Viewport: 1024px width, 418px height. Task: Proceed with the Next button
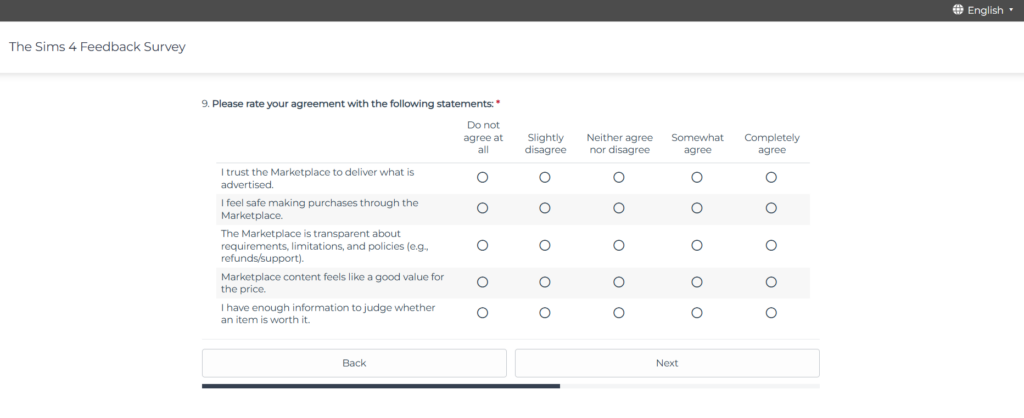(x=667, y=363)
